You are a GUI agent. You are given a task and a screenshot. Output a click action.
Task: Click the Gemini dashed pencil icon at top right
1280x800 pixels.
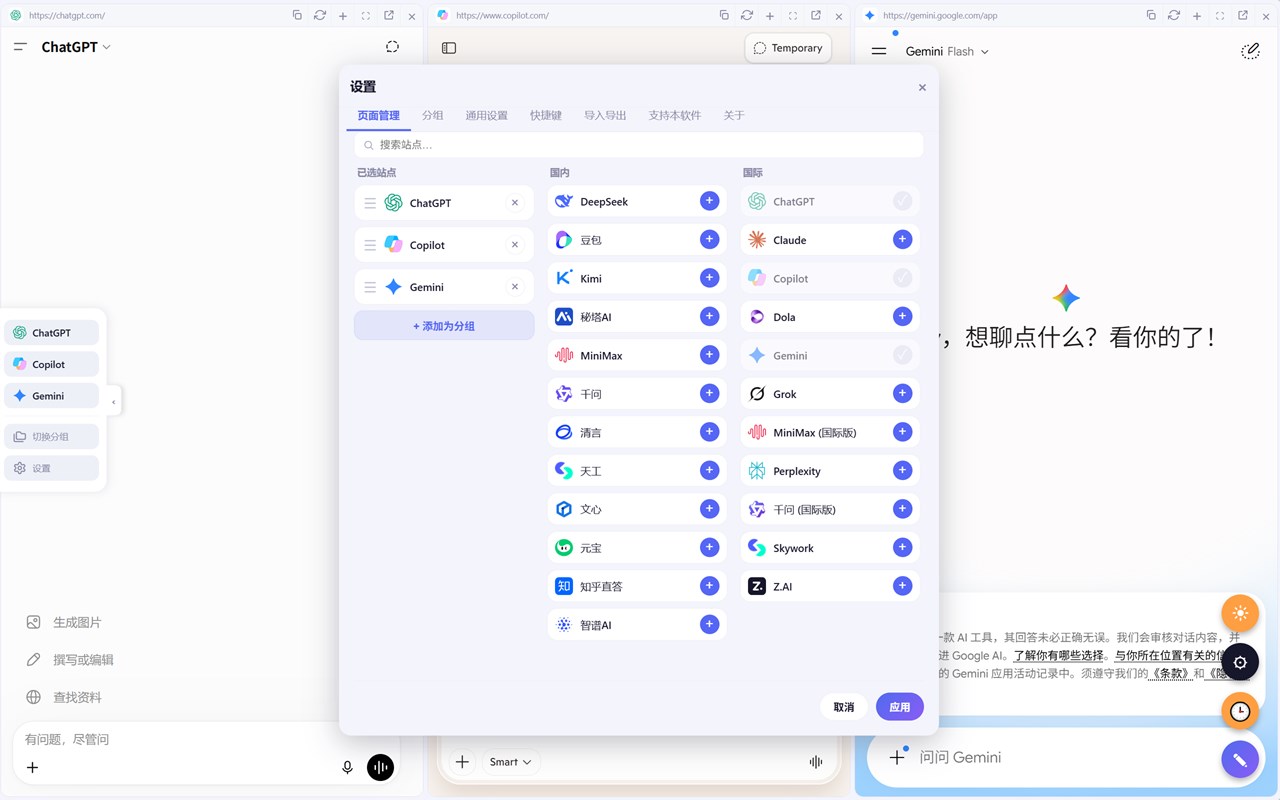coord(1250,51)
